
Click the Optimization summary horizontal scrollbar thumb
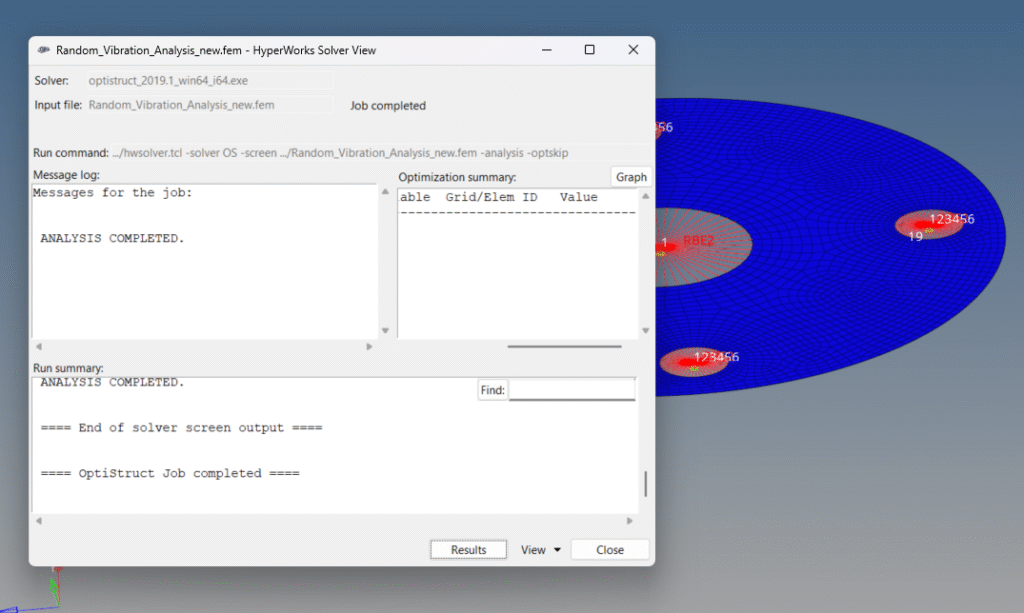point(564,347)
